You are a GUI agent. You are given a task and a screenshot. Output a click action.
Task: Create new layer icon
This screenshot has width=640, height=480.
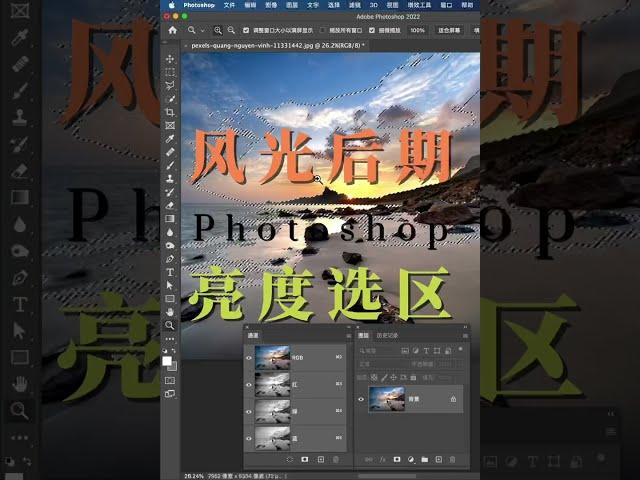(x=438, y=460)
